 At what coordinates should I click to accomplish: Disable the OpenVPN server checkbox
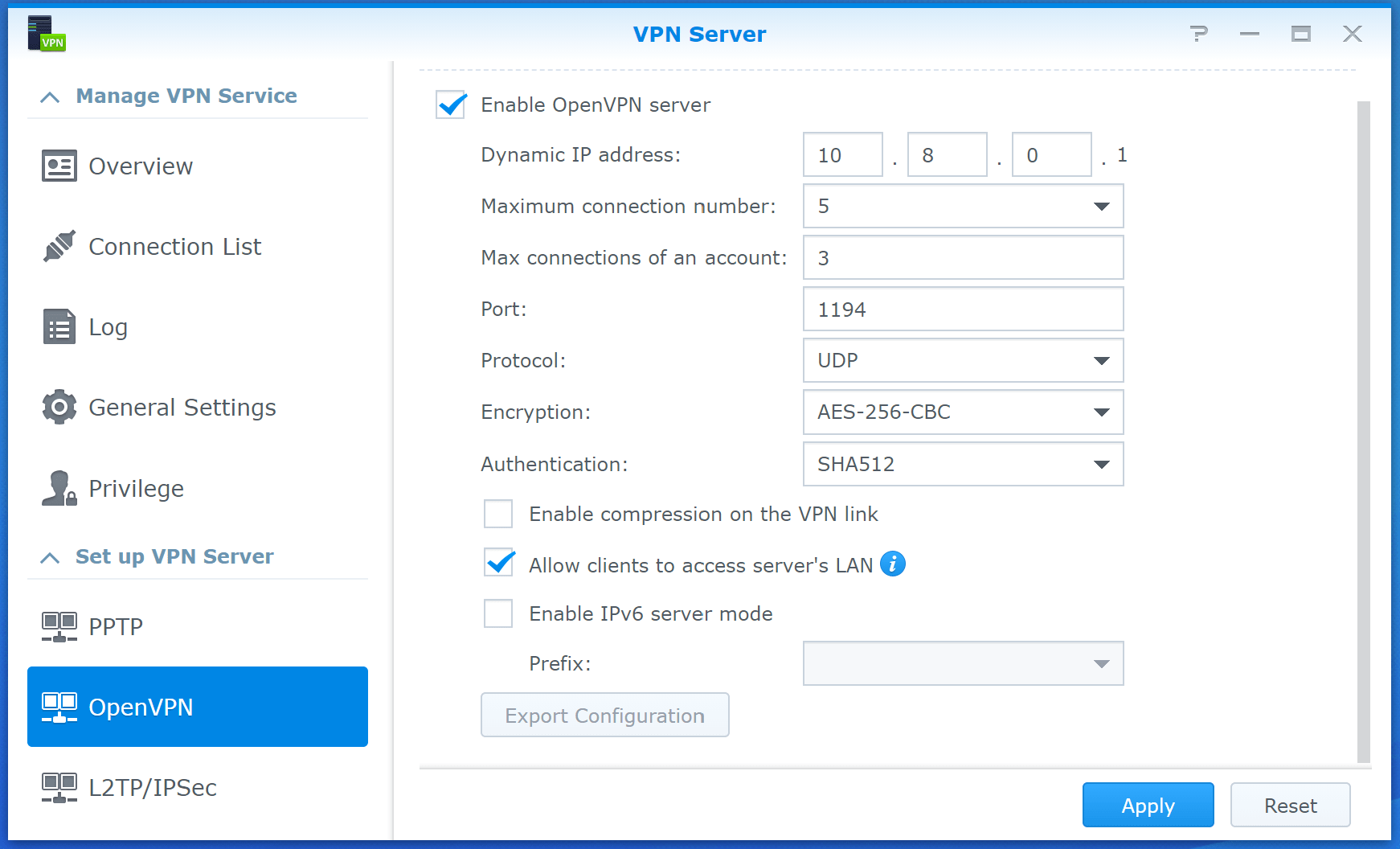pyautogui.click(x=451, y=105)
